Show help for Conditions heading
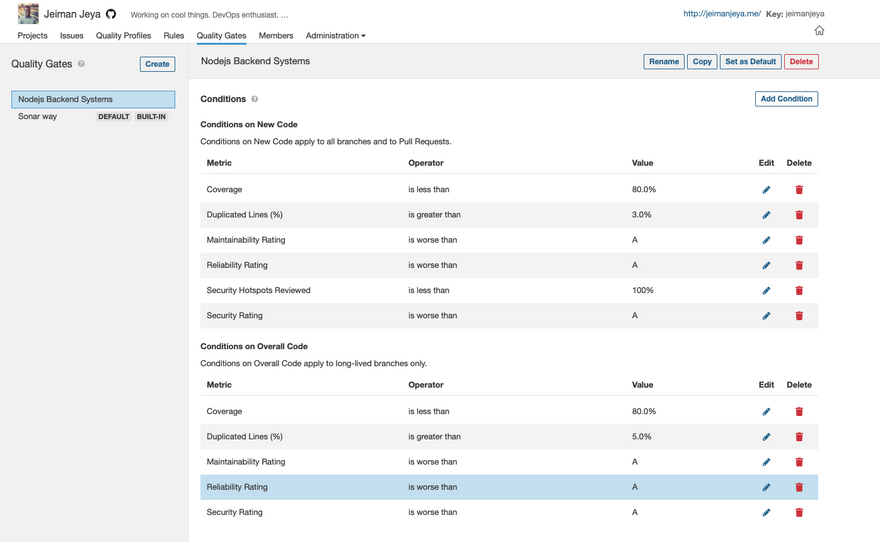 [254, 99]
